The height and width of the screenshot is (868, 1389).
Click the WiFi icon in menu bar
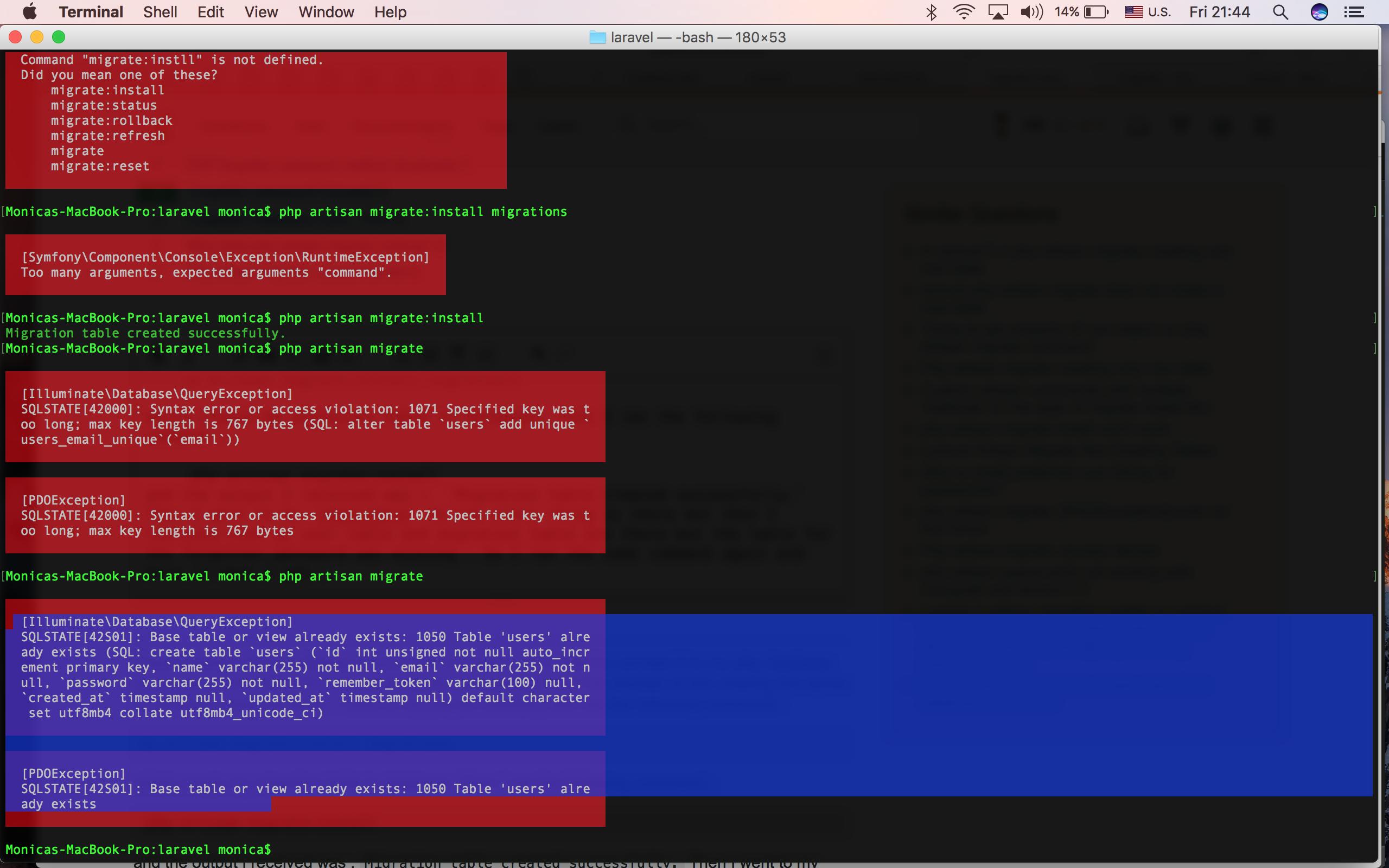963,12
